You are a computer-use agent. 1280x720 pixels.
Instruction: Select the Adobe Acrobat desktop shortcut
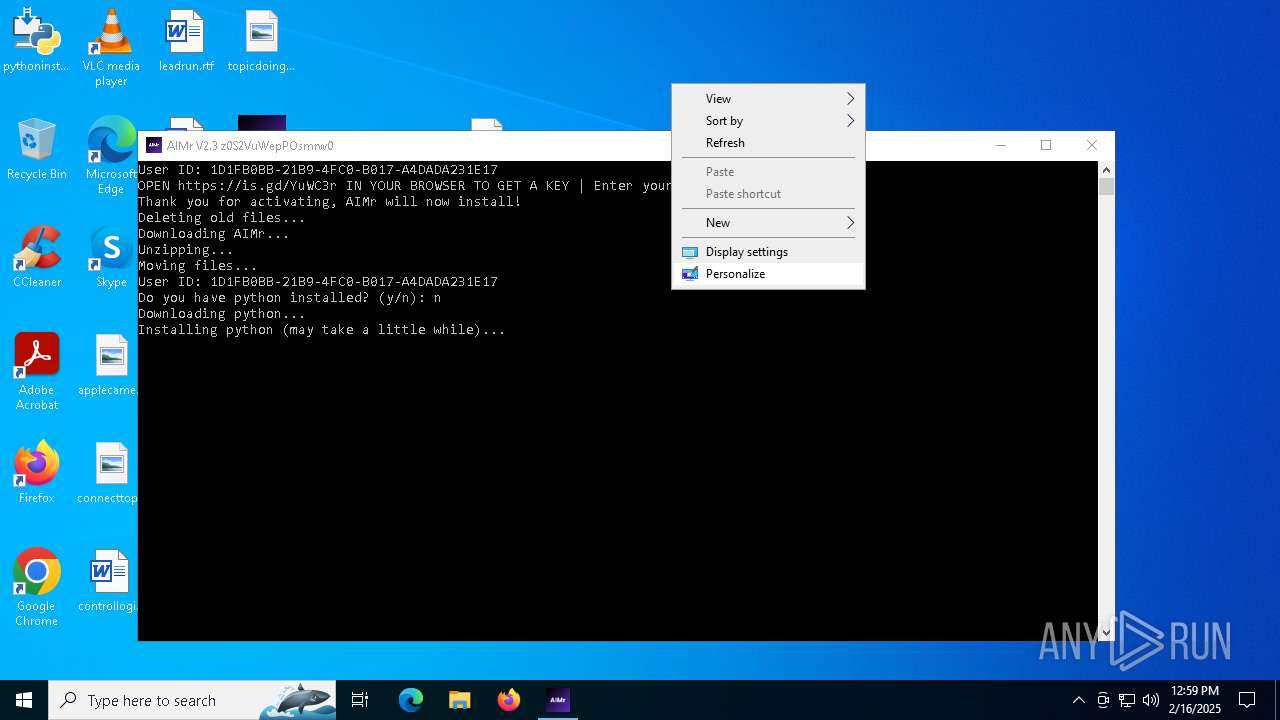[36, 372]
